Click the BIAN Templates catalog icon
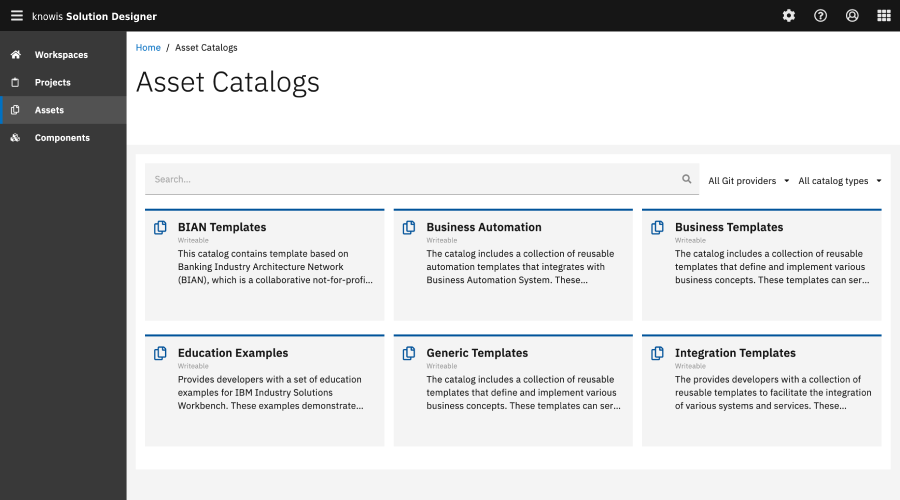 160,228
